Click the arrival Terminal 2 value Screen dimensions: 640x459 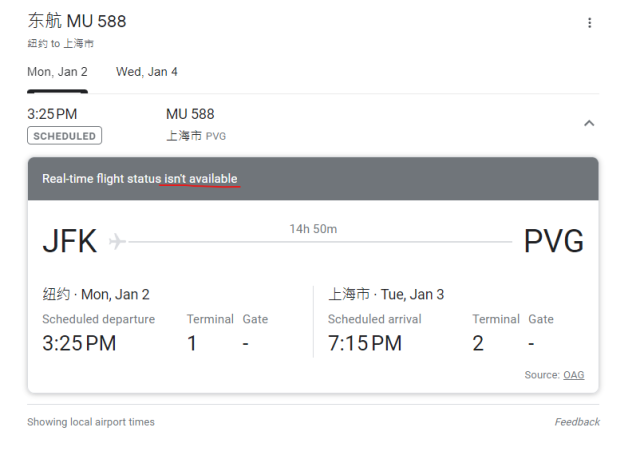[x=479, y=343]
